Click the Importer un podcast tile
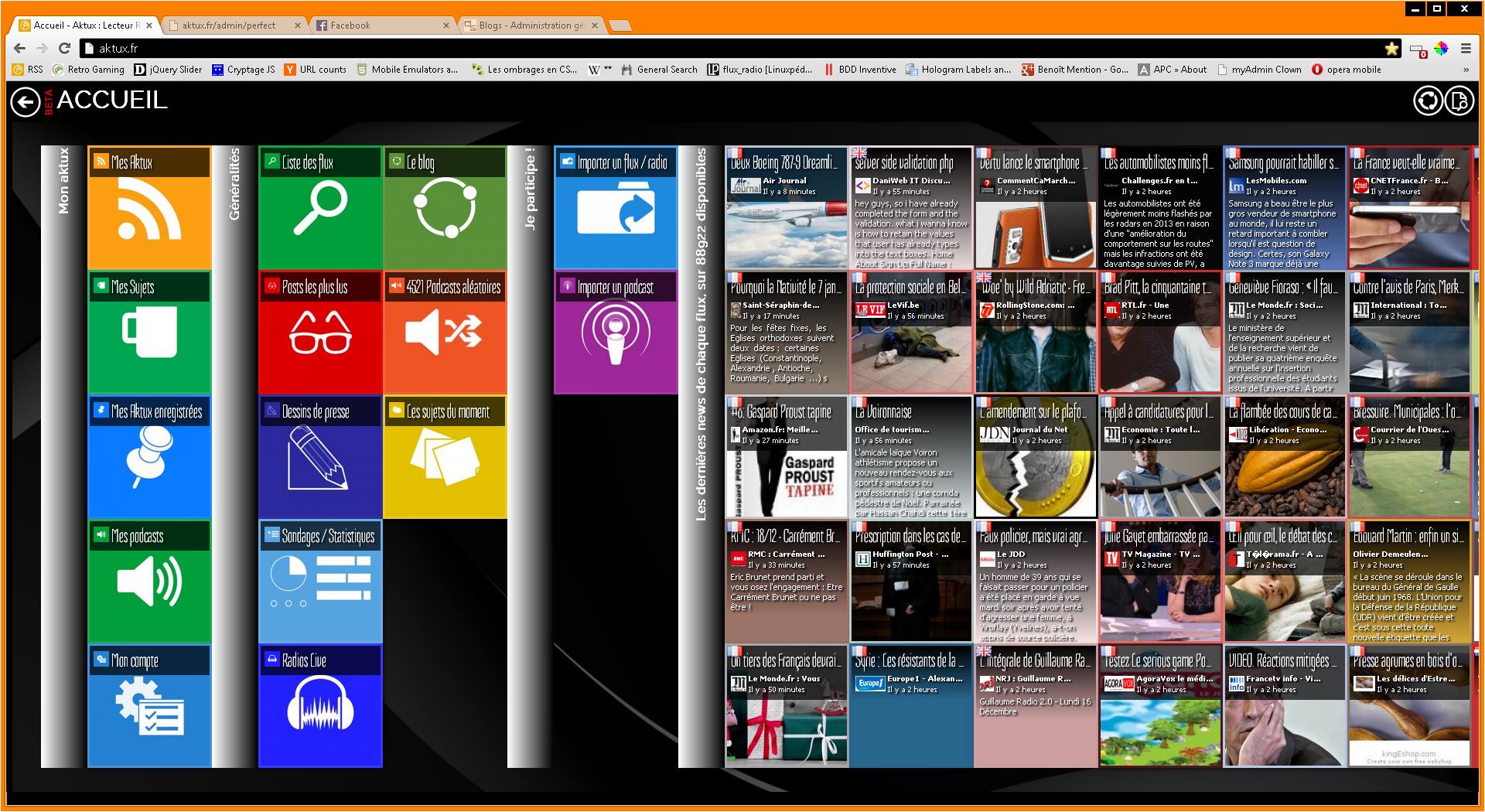The width and height of the screenshot is (1485, 812). (x=616, y=332)
